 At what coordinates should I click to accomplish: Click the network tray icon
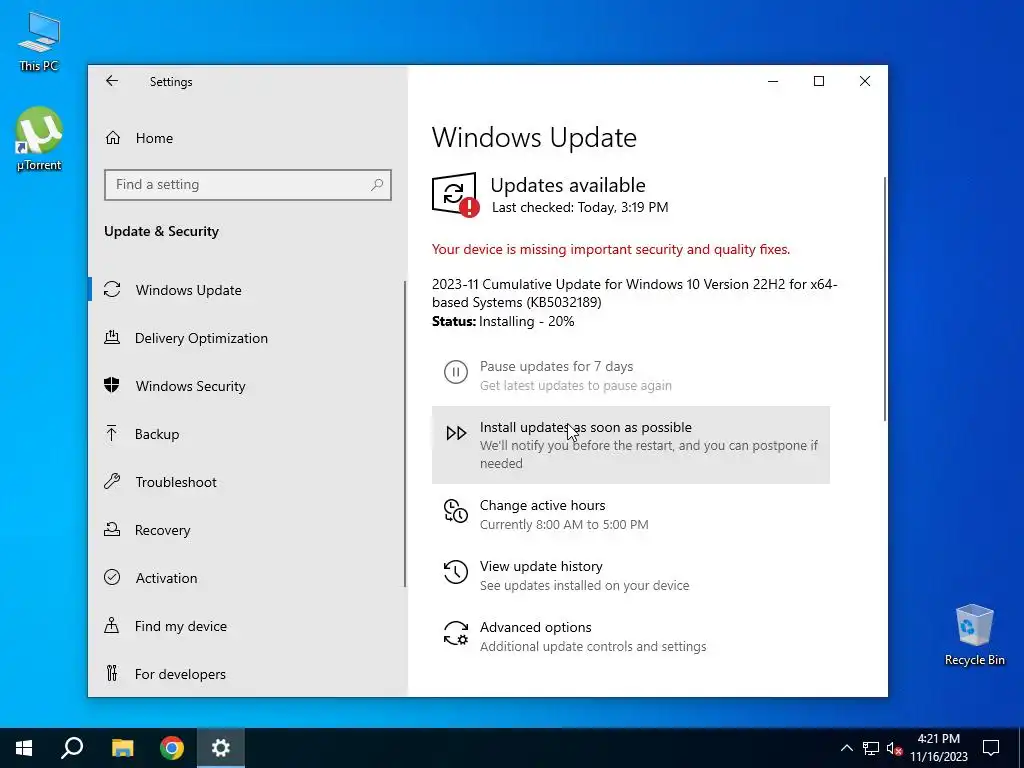click(871, 748)
